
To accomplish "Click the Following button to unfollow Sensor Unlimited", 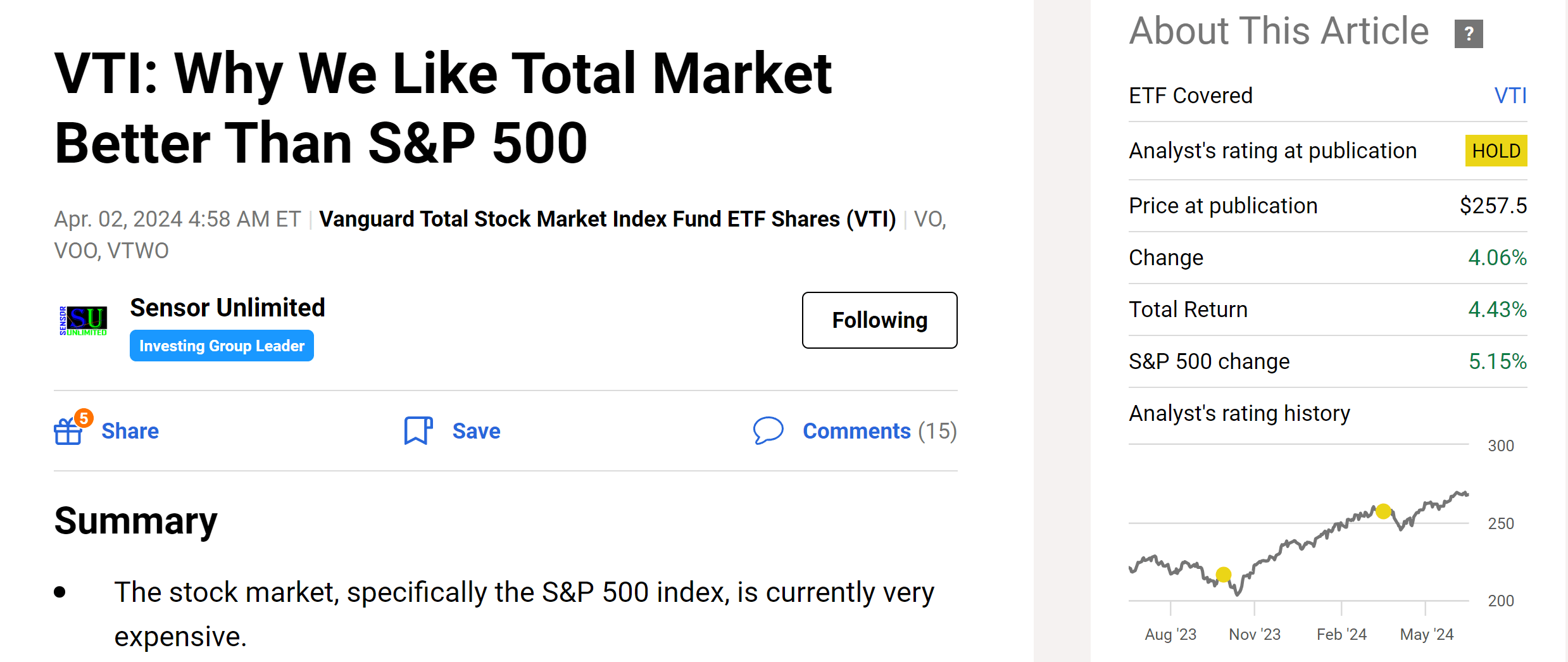I will [x=879, y=320].
